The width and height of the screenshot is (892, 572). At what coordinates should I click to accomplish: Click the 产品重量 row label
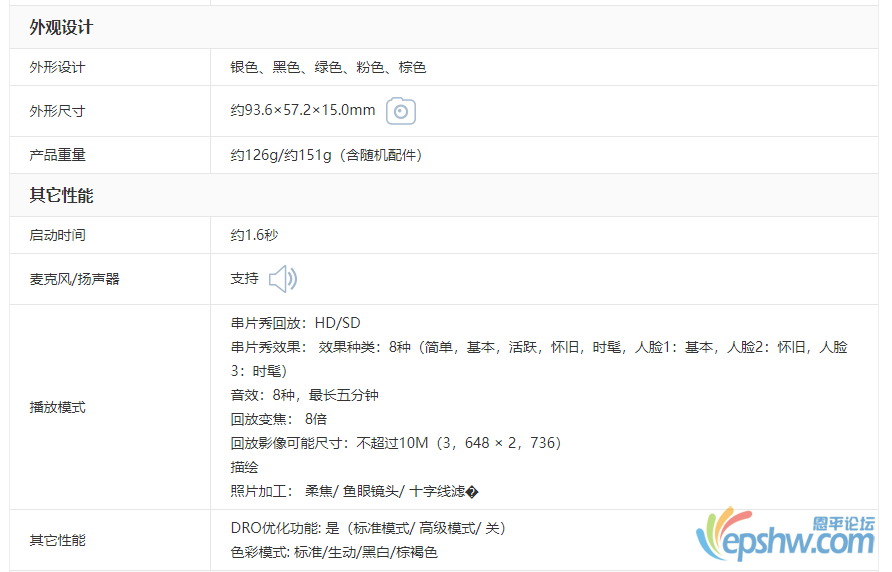coord(57,155)
